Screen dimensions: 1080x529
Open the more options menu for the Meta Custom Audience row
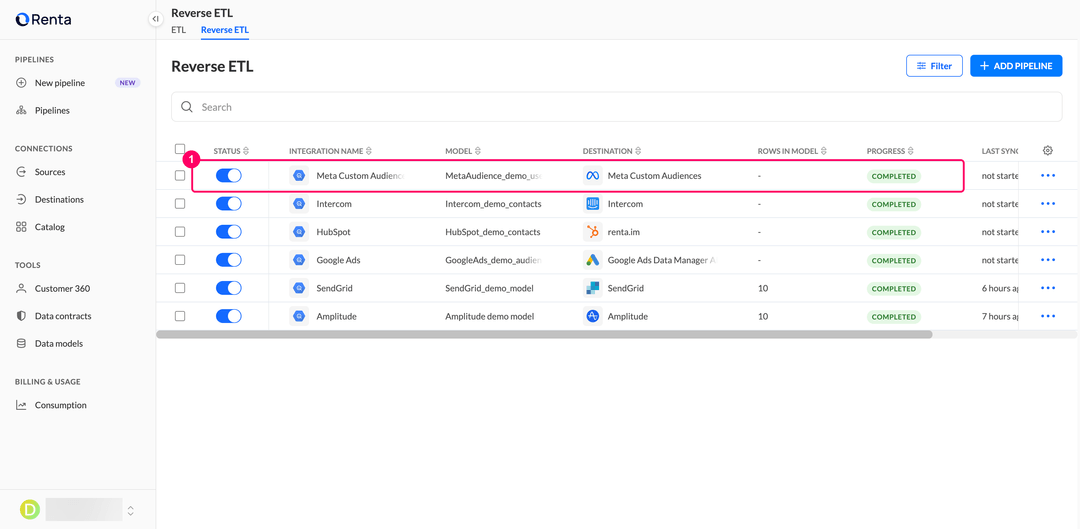click(x=1048, y=176)
